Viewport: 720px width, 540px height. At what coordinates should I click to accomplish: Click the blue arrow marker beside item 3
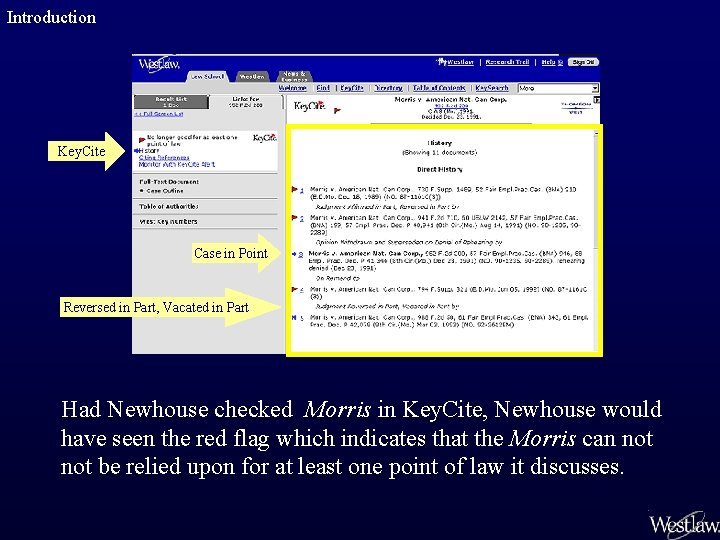click(294, 254)
